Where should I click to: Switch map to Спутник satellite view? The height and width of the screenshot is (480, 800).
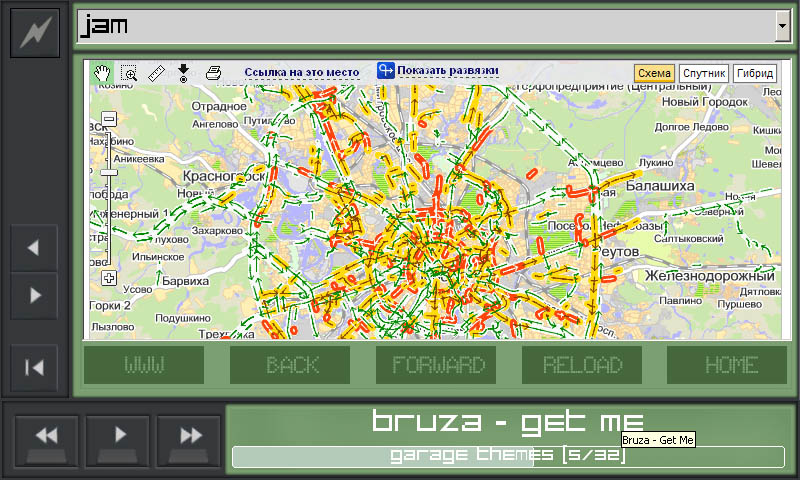703,73
